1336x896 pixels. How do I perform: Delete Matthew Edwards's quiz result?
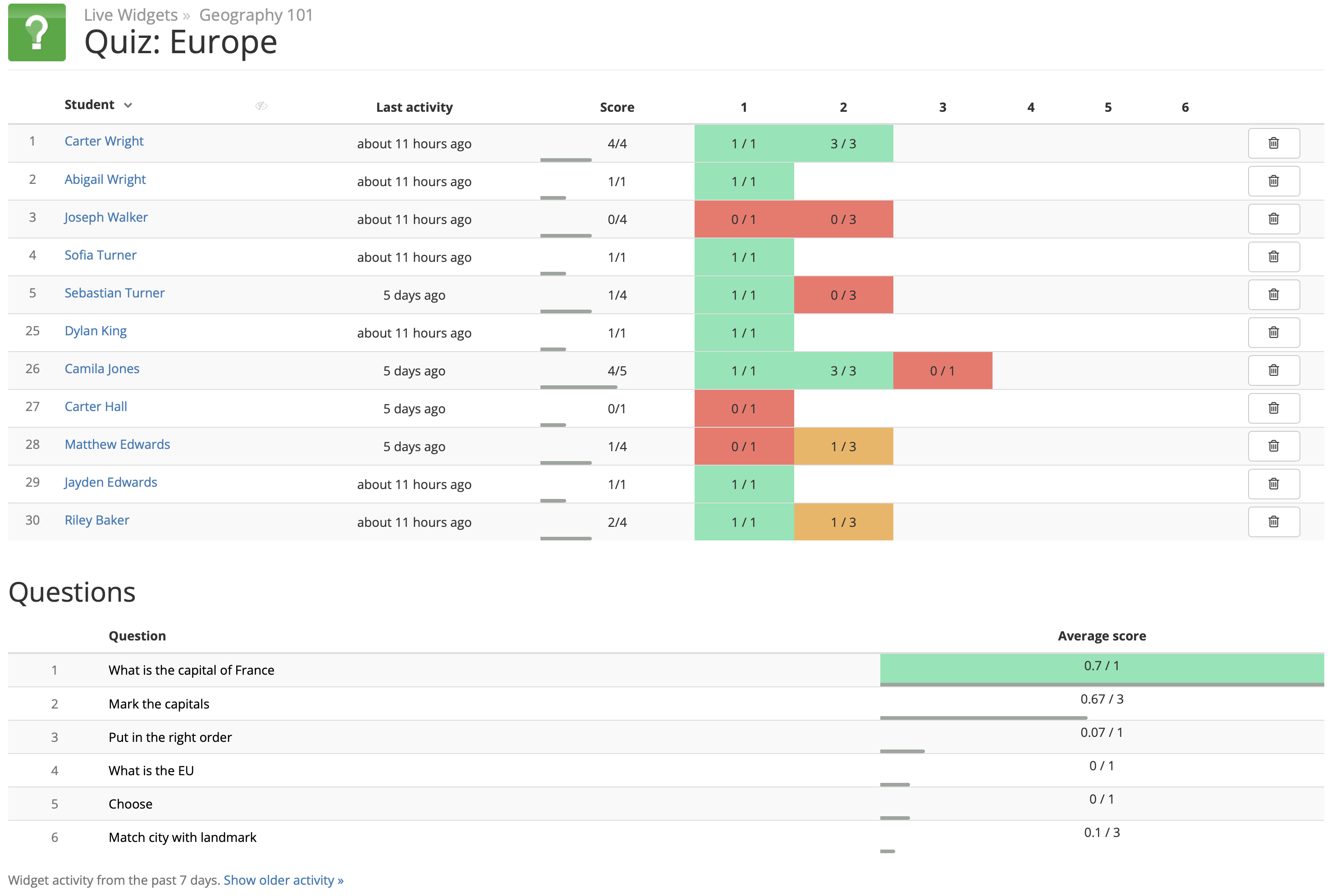(1273, 446)
